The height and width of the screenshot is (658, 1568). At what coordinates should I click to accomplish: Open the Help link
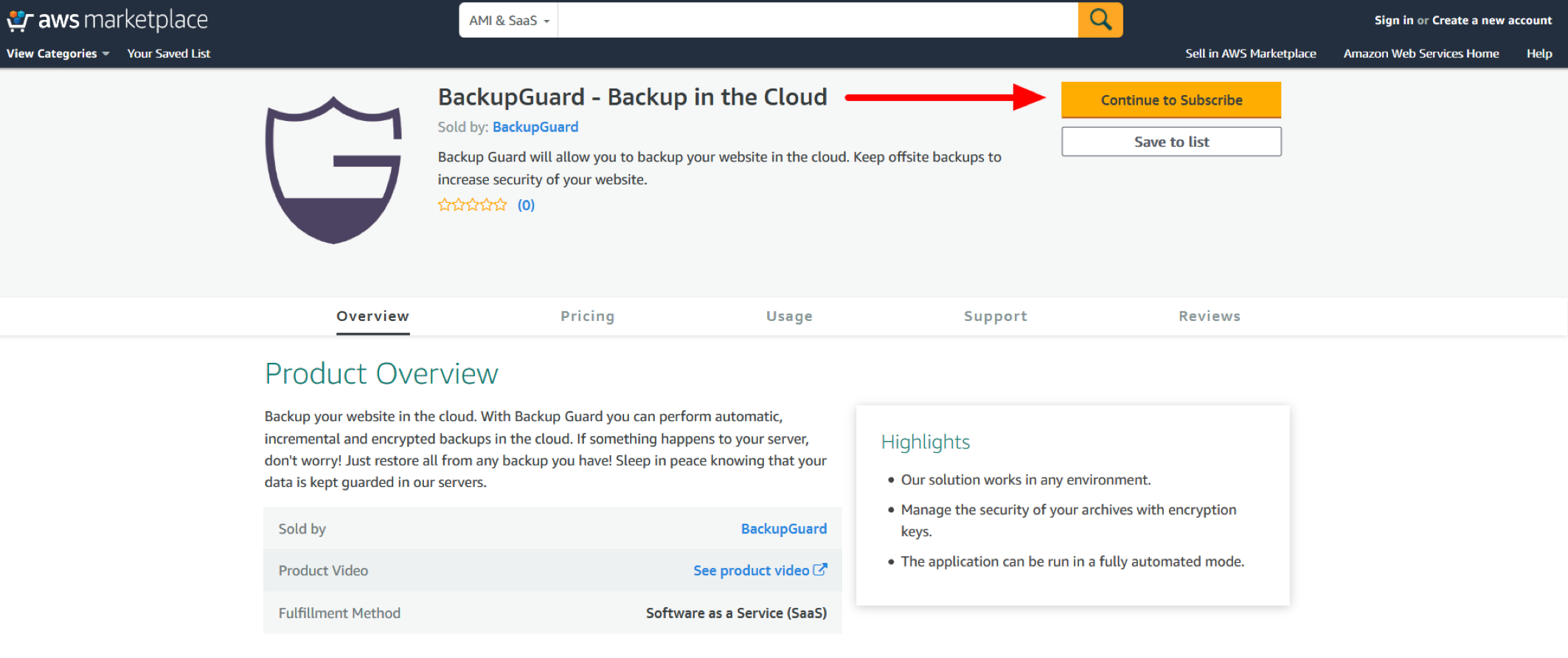coord(1539,53)
